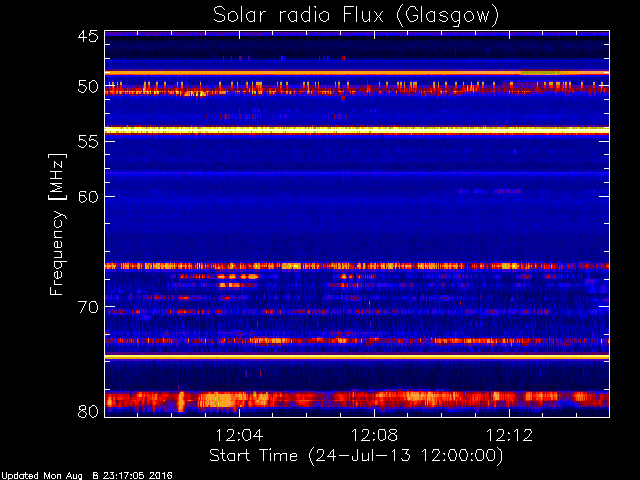
Task: Click the 80 frequency tick label
Action: tap(88, 411)
